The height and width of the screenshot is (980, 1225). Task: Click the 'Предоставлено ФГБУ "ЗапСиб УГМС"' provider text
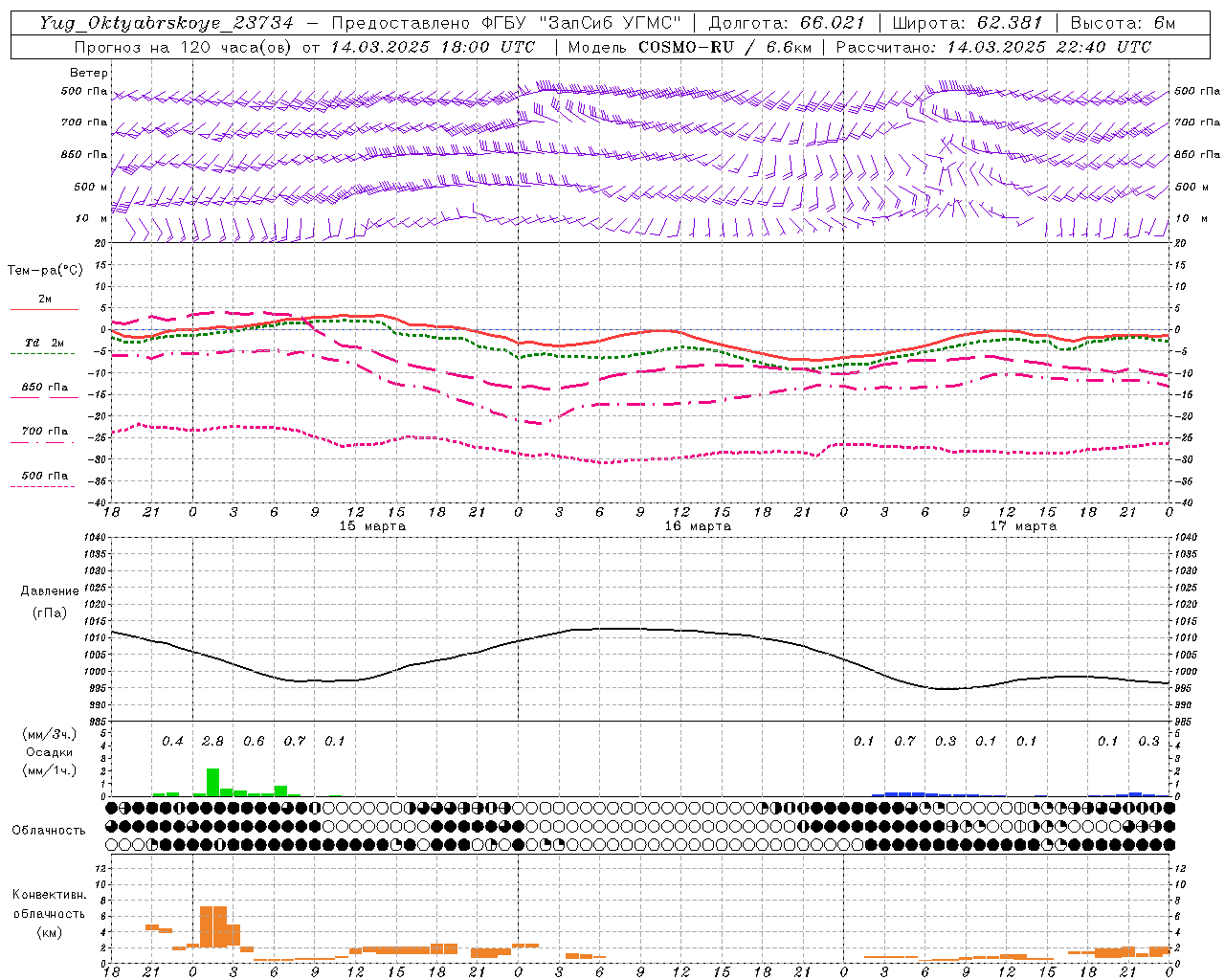(x=506, y=23)
